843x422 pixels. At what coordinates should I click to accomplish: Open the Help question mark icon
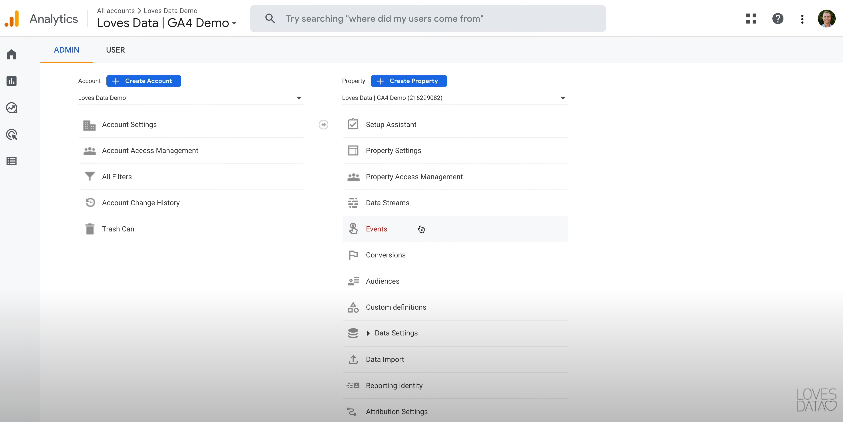777,19
